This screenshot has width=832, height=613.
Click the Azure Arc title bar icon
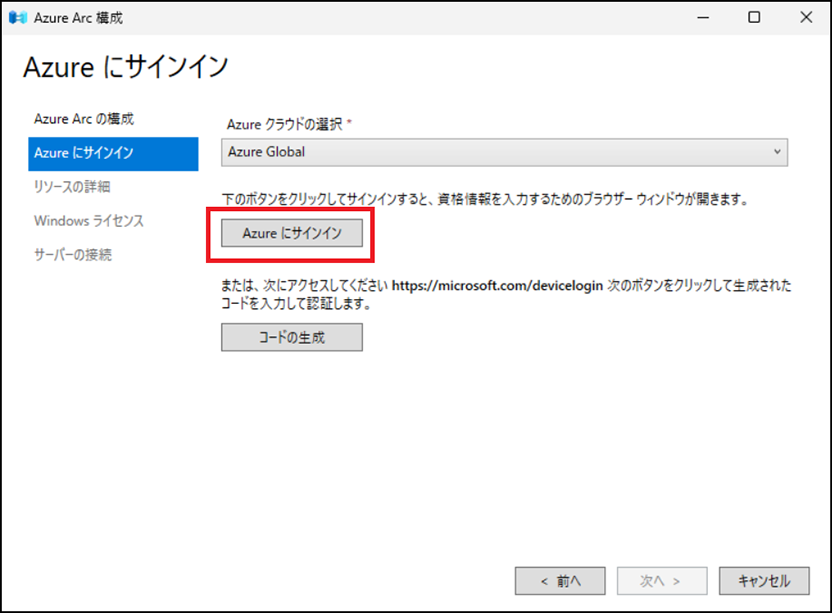[18, 18]
